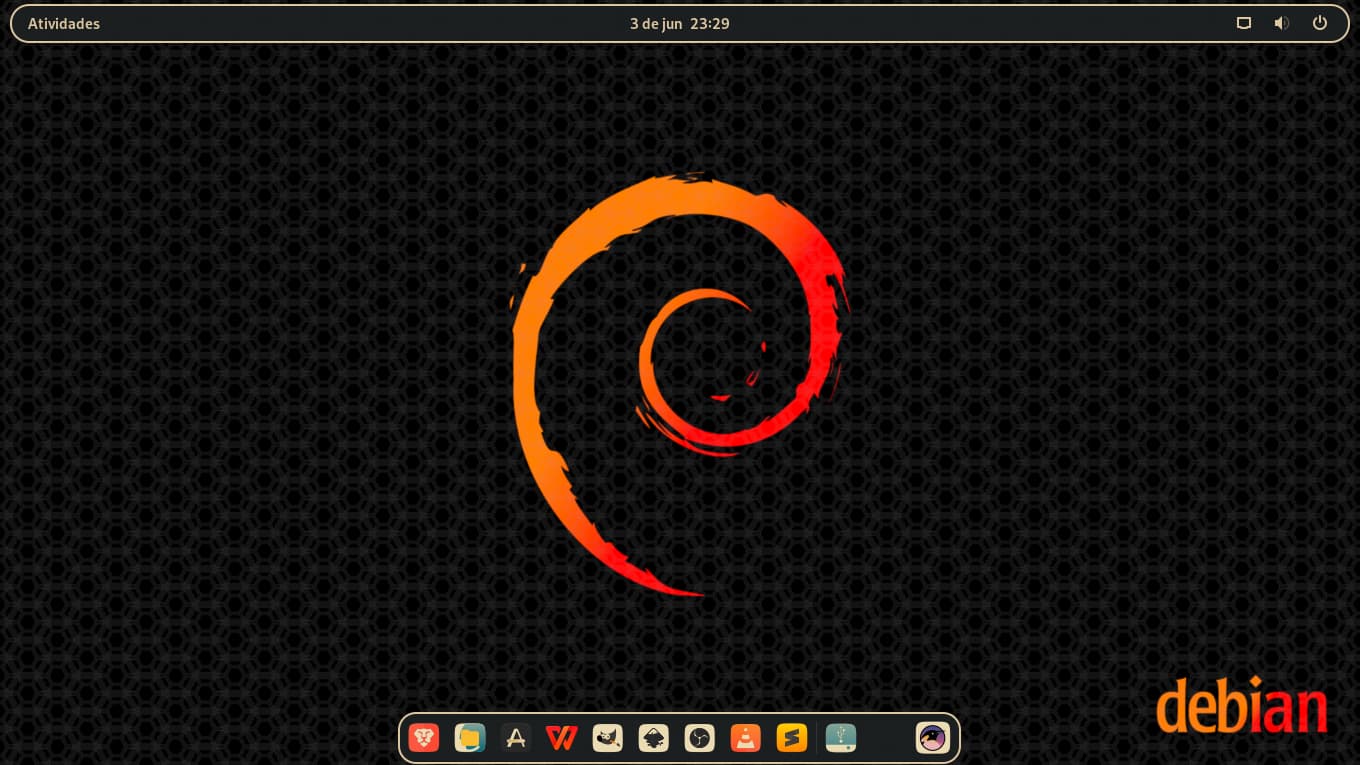1360x765 pixels.
Task: Open the USB drive icon in dock
Action: pos(841,738)
